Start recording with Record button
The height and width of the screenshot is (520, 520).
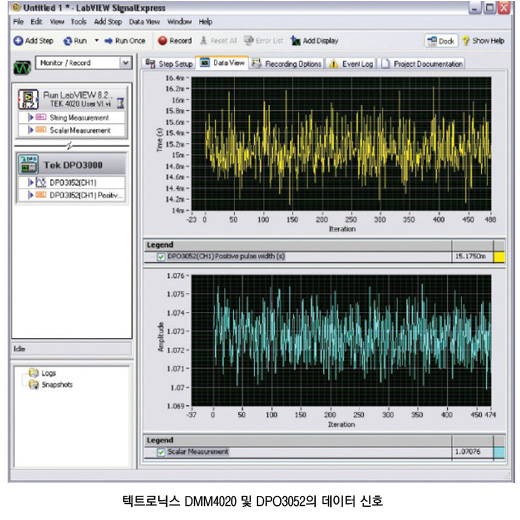[x=175, y=41]
